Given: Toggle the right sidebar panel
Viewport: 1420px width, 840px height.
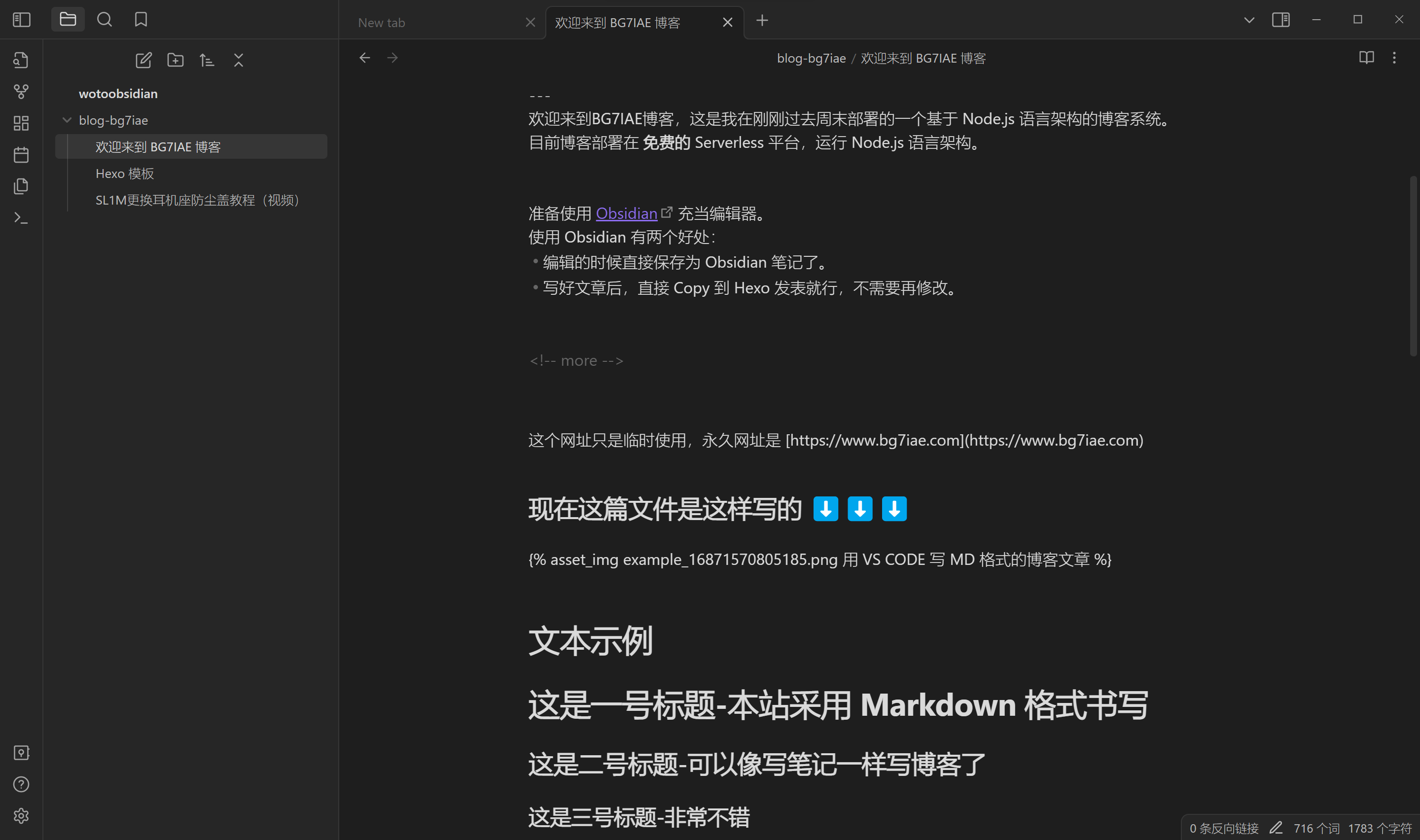Looking at the screenshot, I should tap(1280, 20).
